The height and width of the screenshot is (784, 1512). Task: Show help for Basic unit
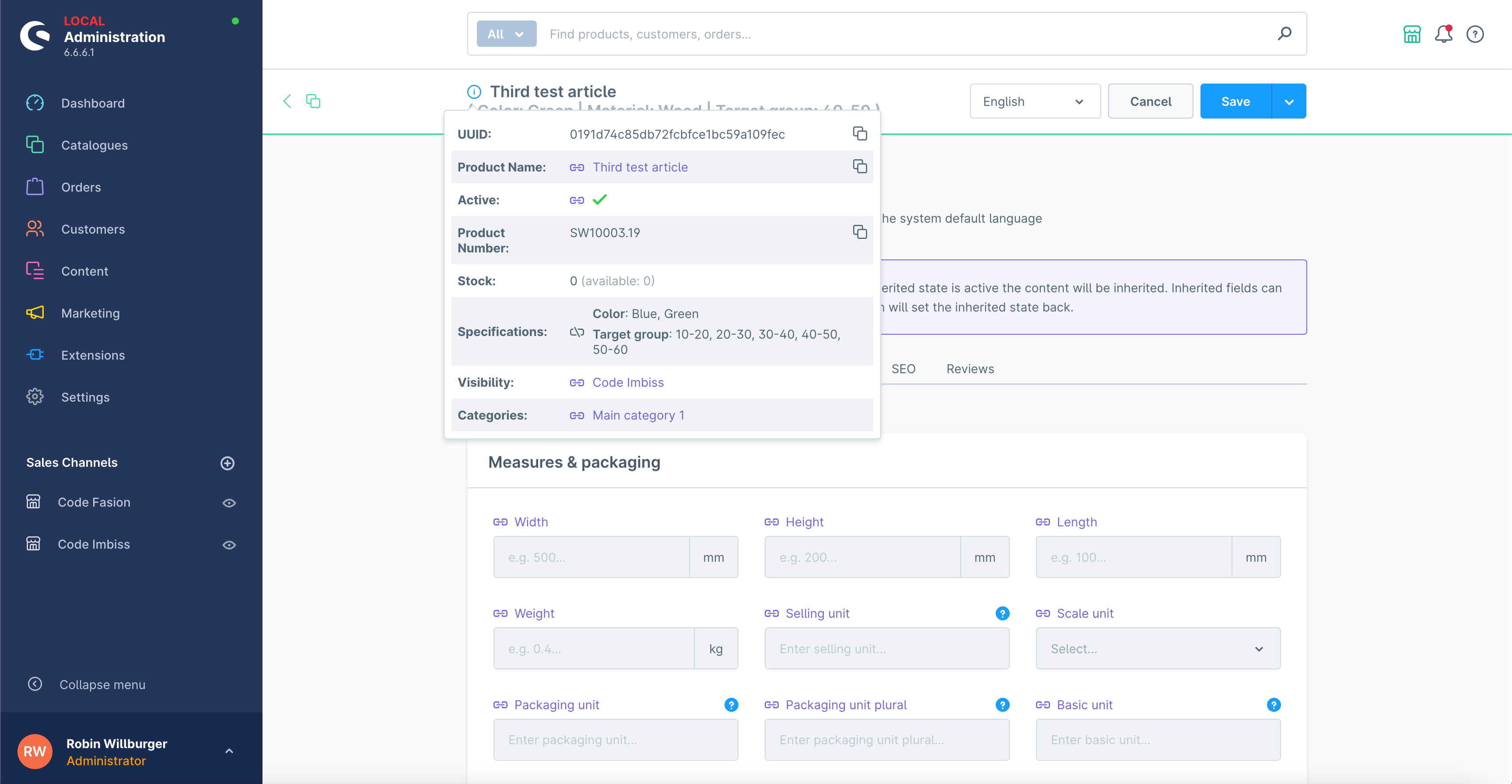(x=1274, y=705)
